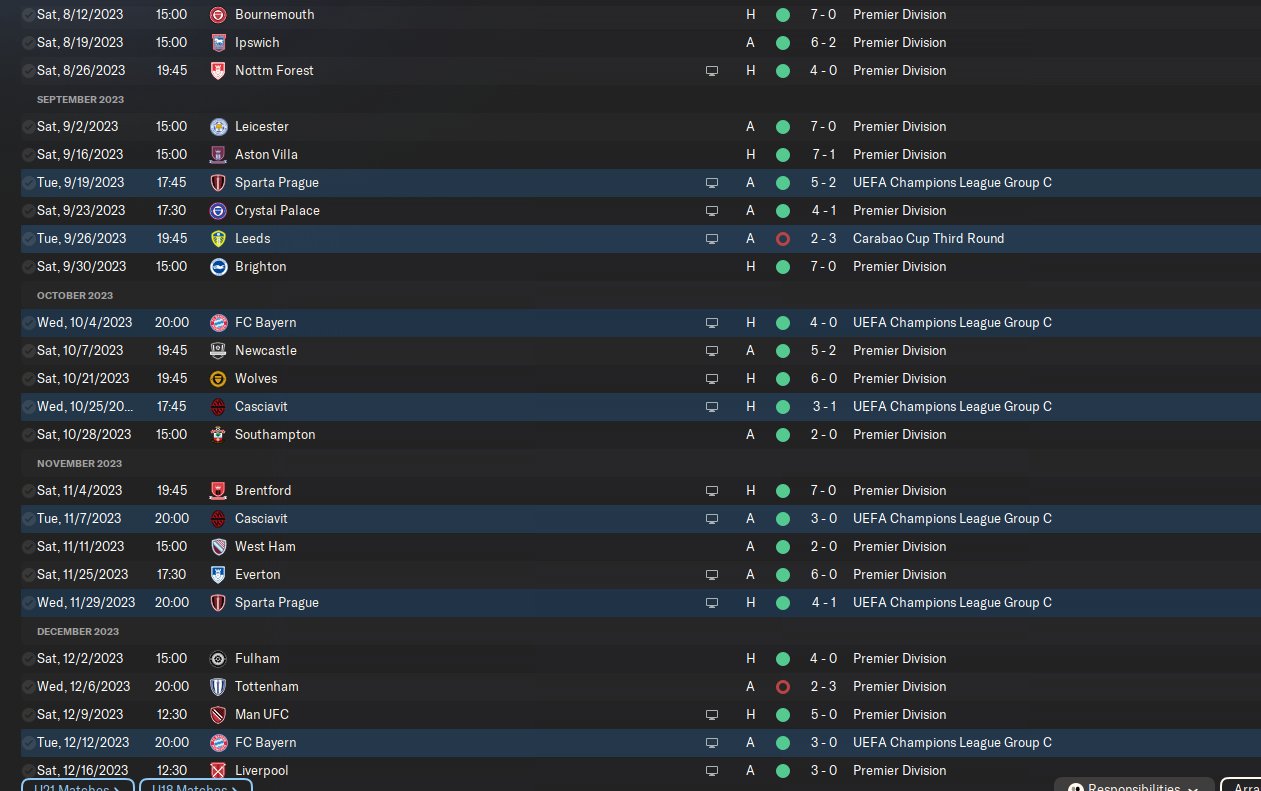Click the Bournemouth club badge

click(x=218, y=15)
